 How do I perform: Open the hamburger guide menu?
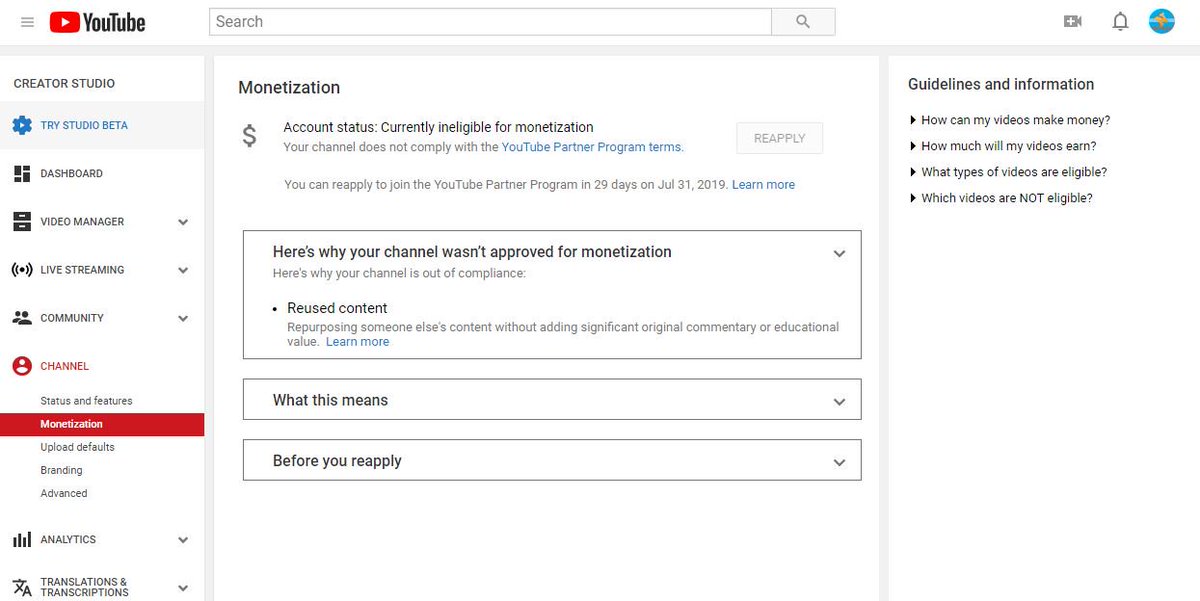pyautogui.click(x=27, y=22)
